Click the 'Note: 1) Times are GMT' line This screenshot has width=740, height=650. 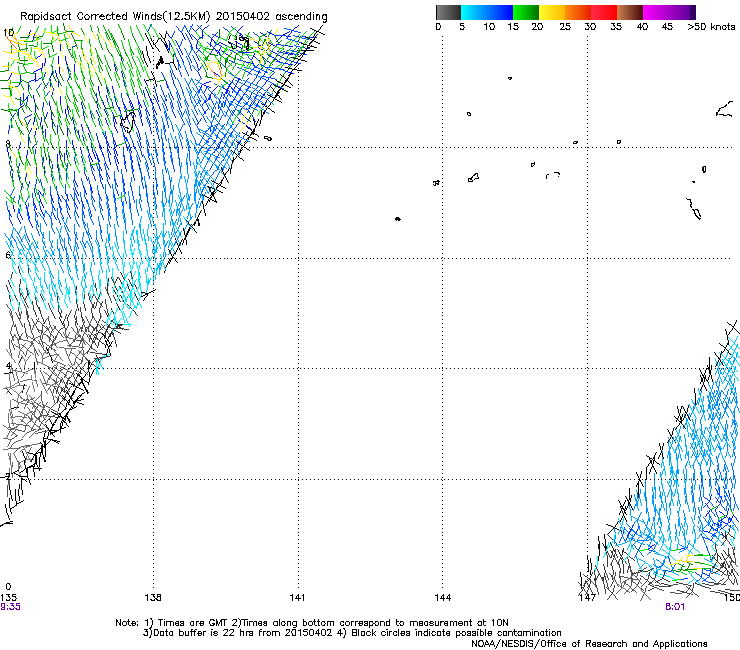(x=311, y=623)
